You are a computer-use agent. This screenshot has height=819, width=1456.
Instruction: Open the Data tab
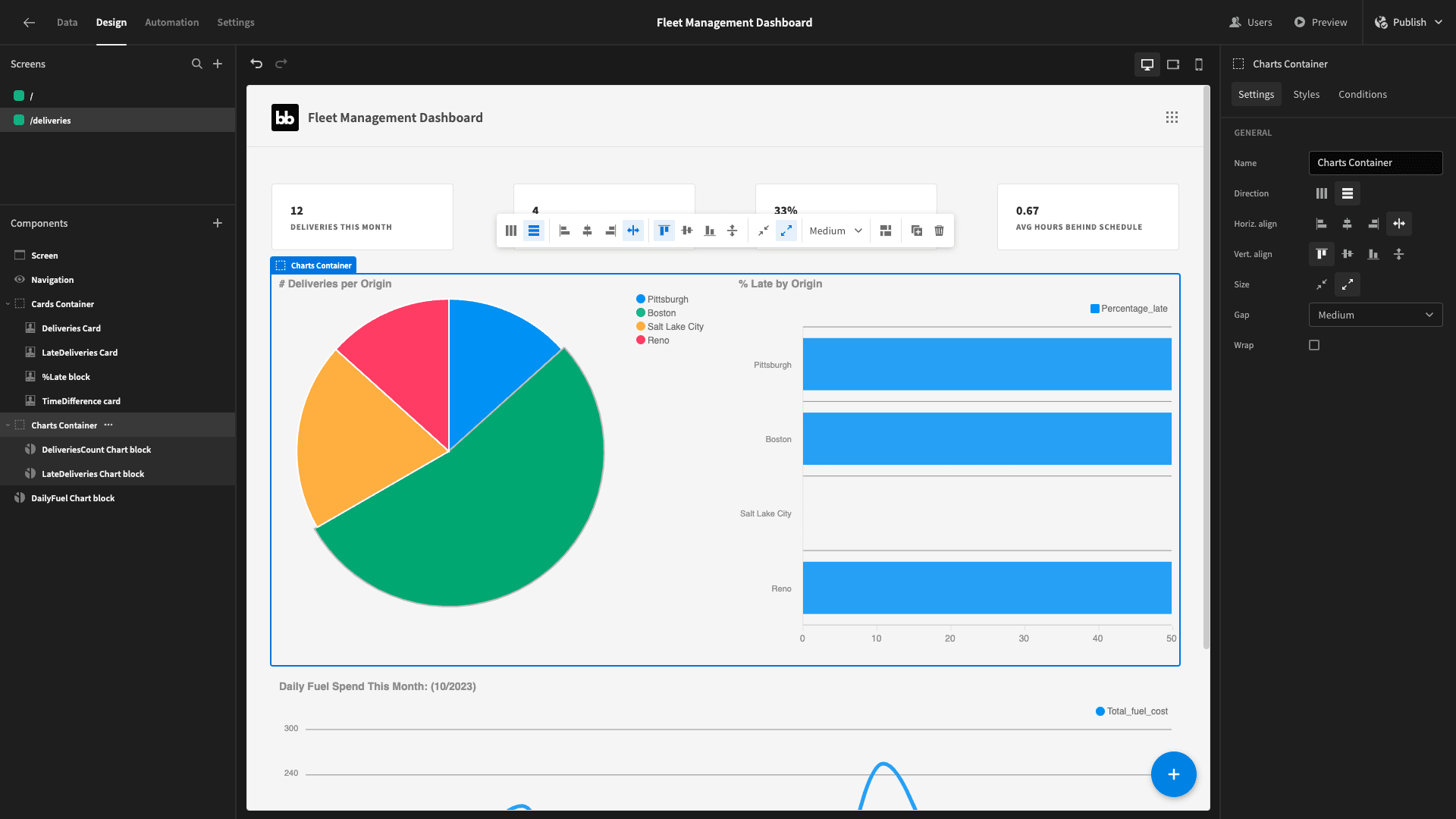click(67, 23)
